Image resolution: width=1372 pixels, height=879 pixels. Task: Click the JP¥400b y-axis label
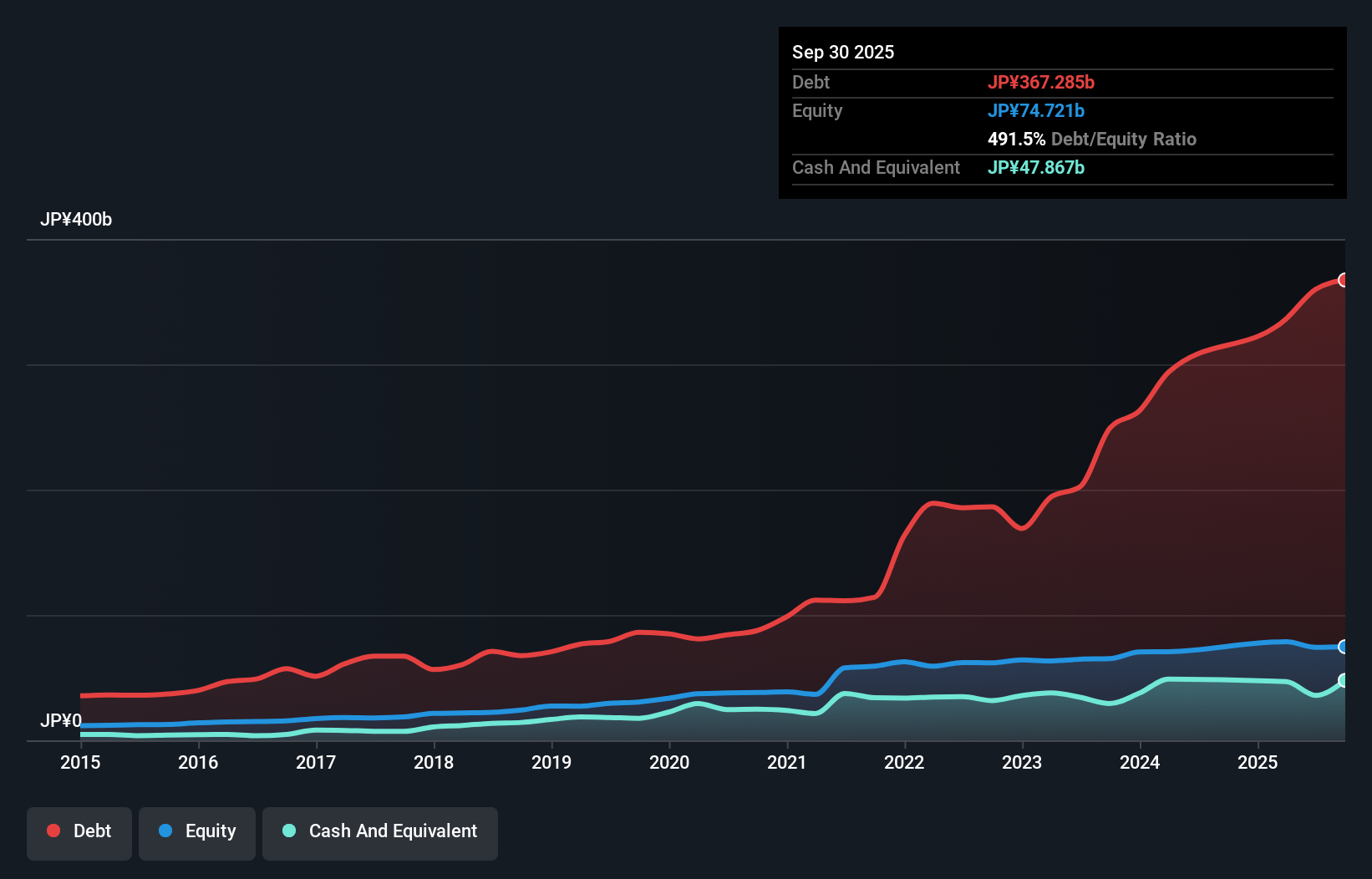pos(76,220)
